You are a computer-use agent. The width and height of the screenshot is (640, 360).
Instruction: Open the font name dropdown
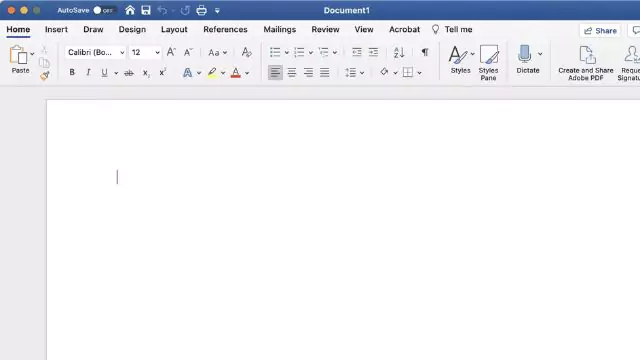point(122,53)
